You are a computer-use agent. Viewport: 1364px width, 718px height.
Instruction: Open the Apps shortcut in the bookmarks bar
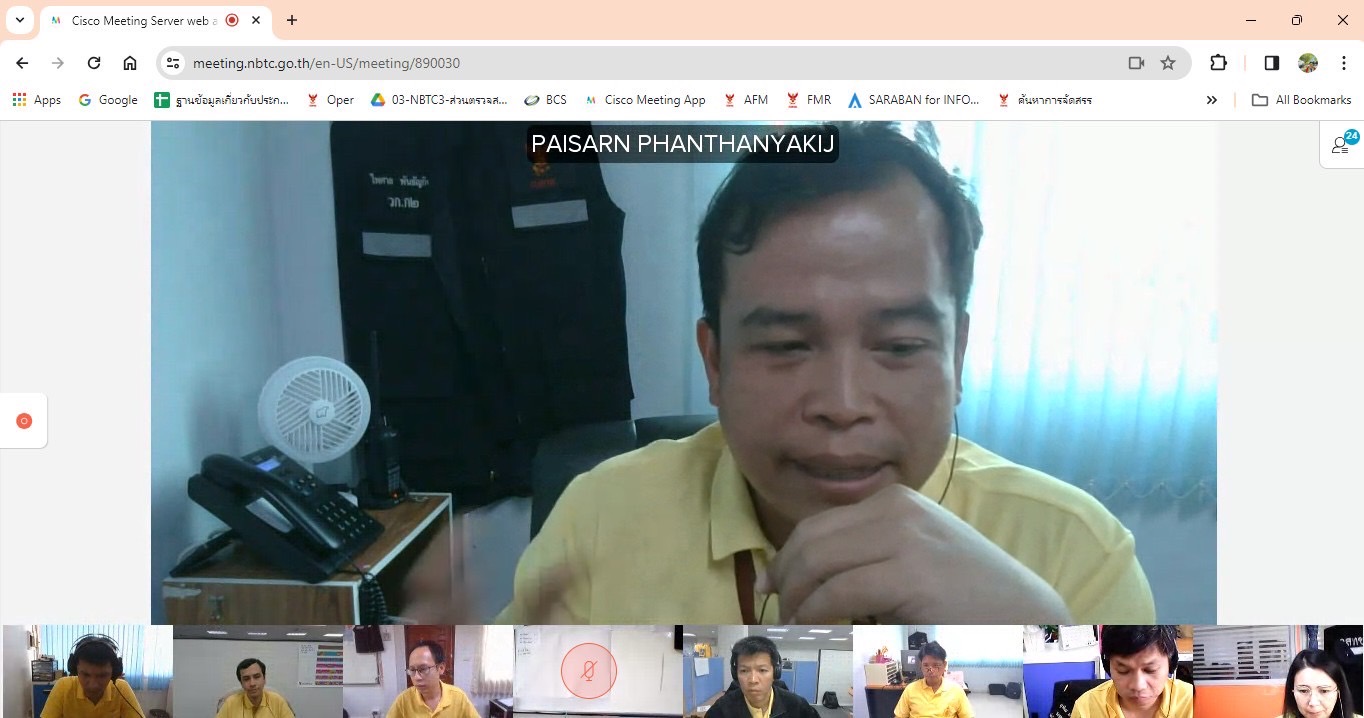(x=37, y=100)
